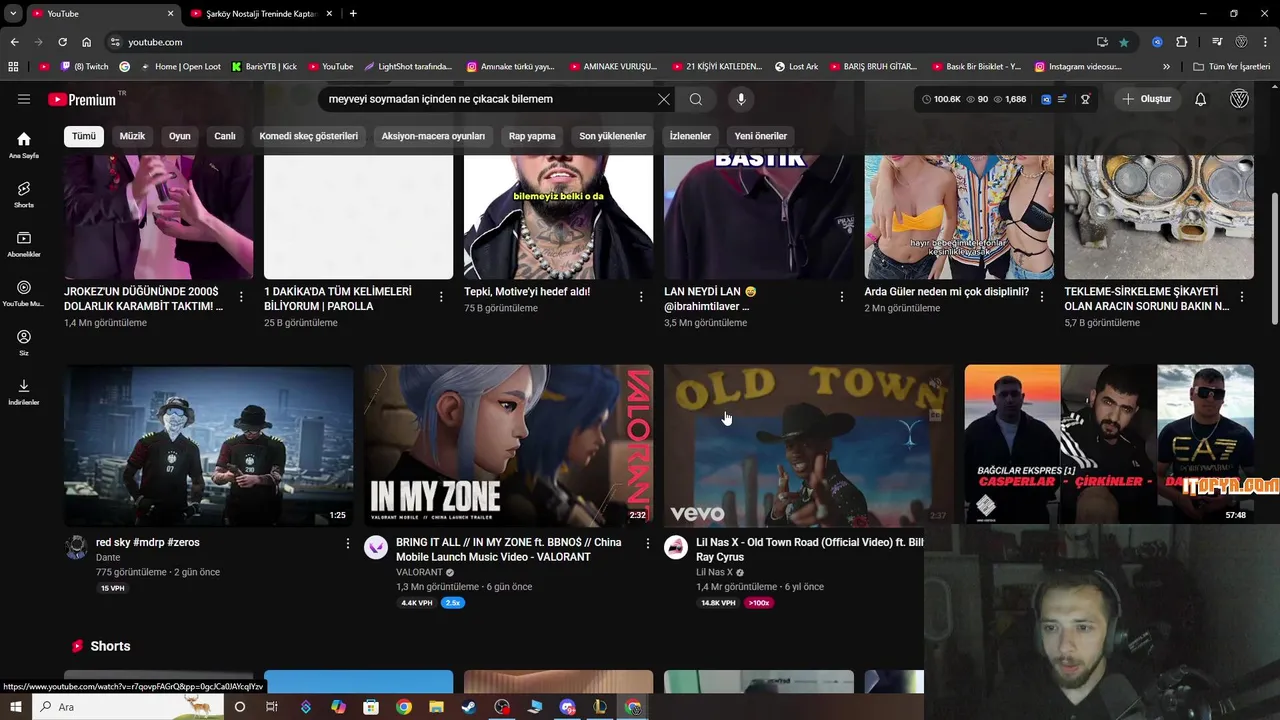Open the Tüm Yer İşaretleri folder

coord(1231,67)
